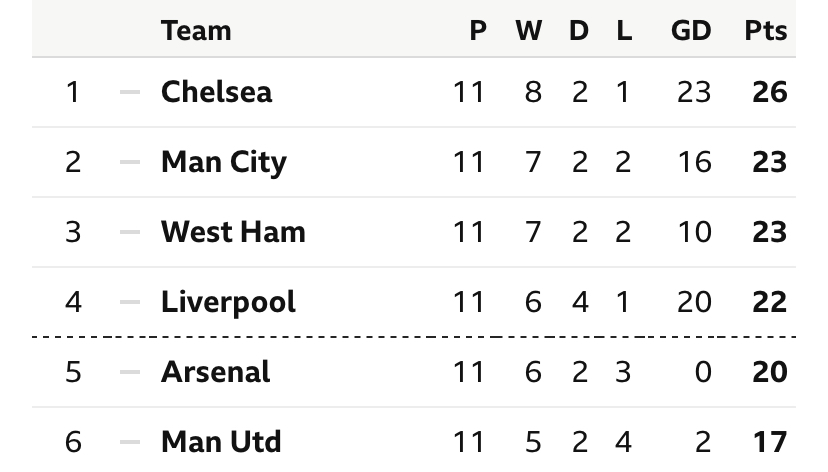Select Man Utd in the table
828x472 pixels.
[x=221, y=441]
